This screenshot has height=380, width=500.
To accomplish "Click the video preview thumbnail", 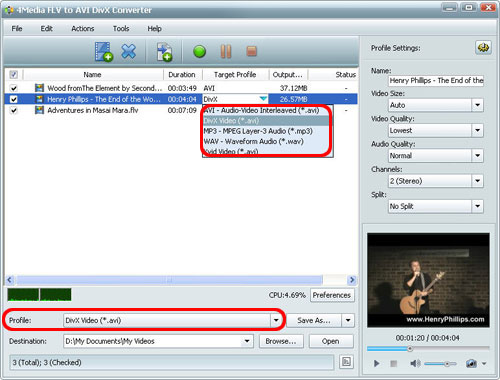I will click(428, 280).
